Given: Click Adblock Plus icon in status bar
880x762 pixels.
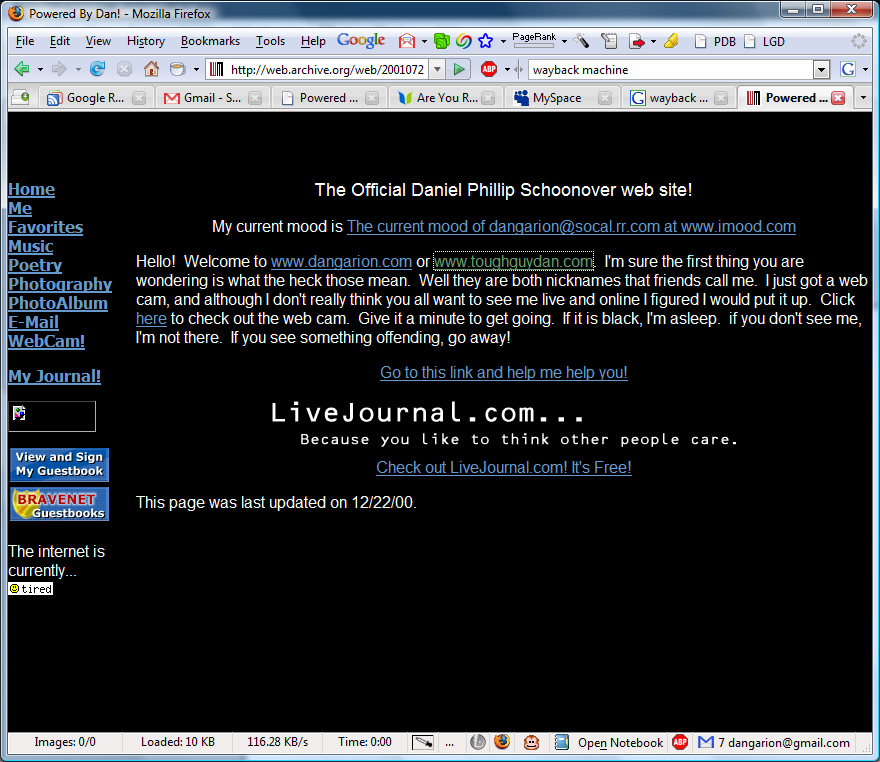Looking at the screenshot, I should [x=680, y=742].
